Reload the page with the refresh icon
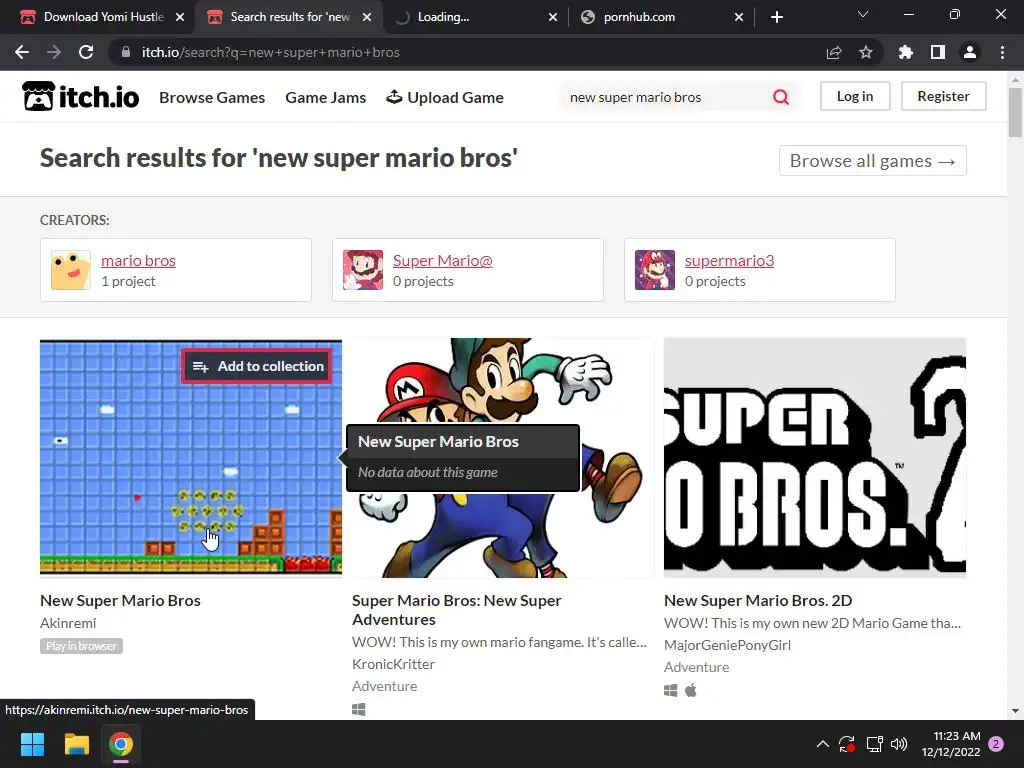The height and width of the screenshot is (768, 1024). tap(86, 52)
